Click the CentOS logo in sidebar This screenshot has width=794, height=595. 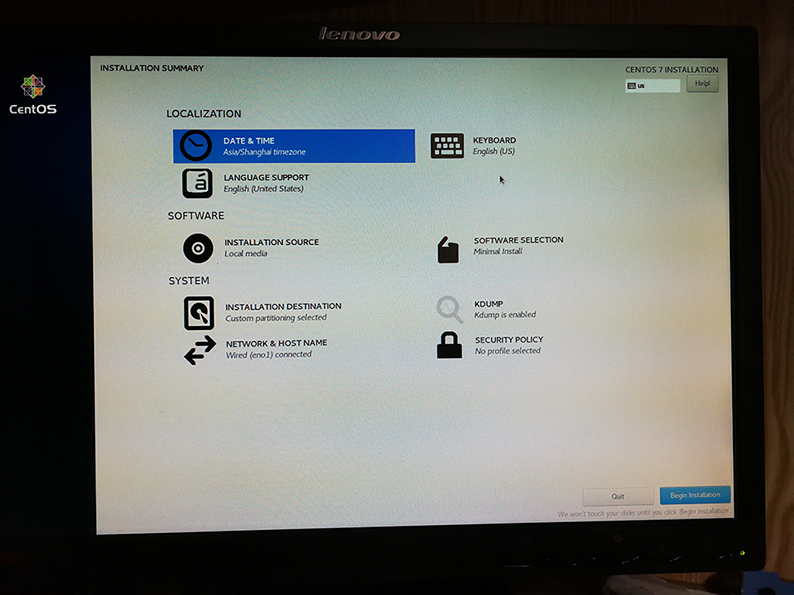click(33, 95)
